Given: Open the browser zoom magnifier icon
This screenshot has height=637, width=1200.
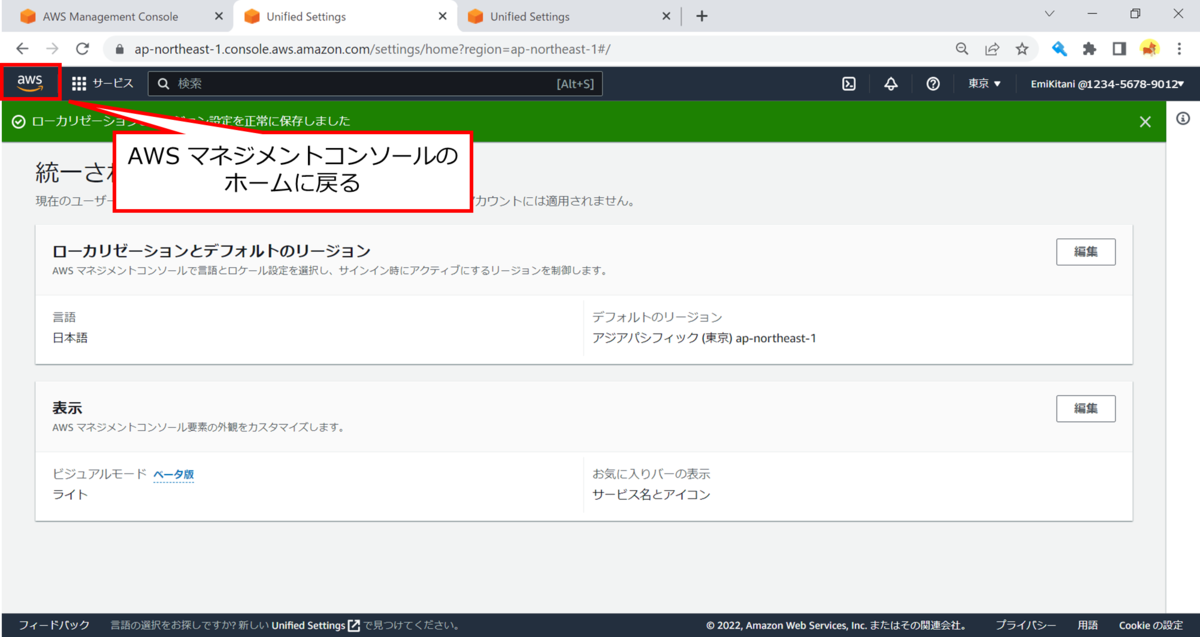Looking at the screenshot, I should tap(962, 48).
